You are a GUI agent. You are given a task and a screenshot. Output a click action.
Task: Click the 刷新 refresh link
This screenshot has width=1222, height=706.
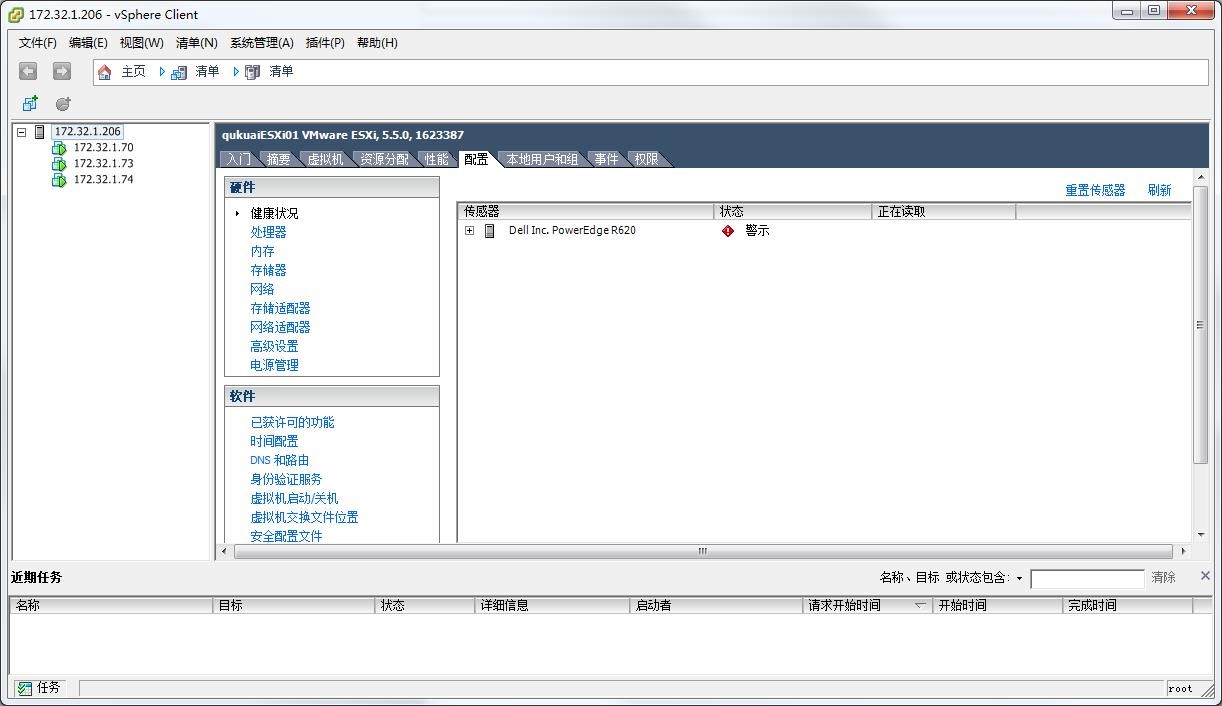(x=1159, y=190)
